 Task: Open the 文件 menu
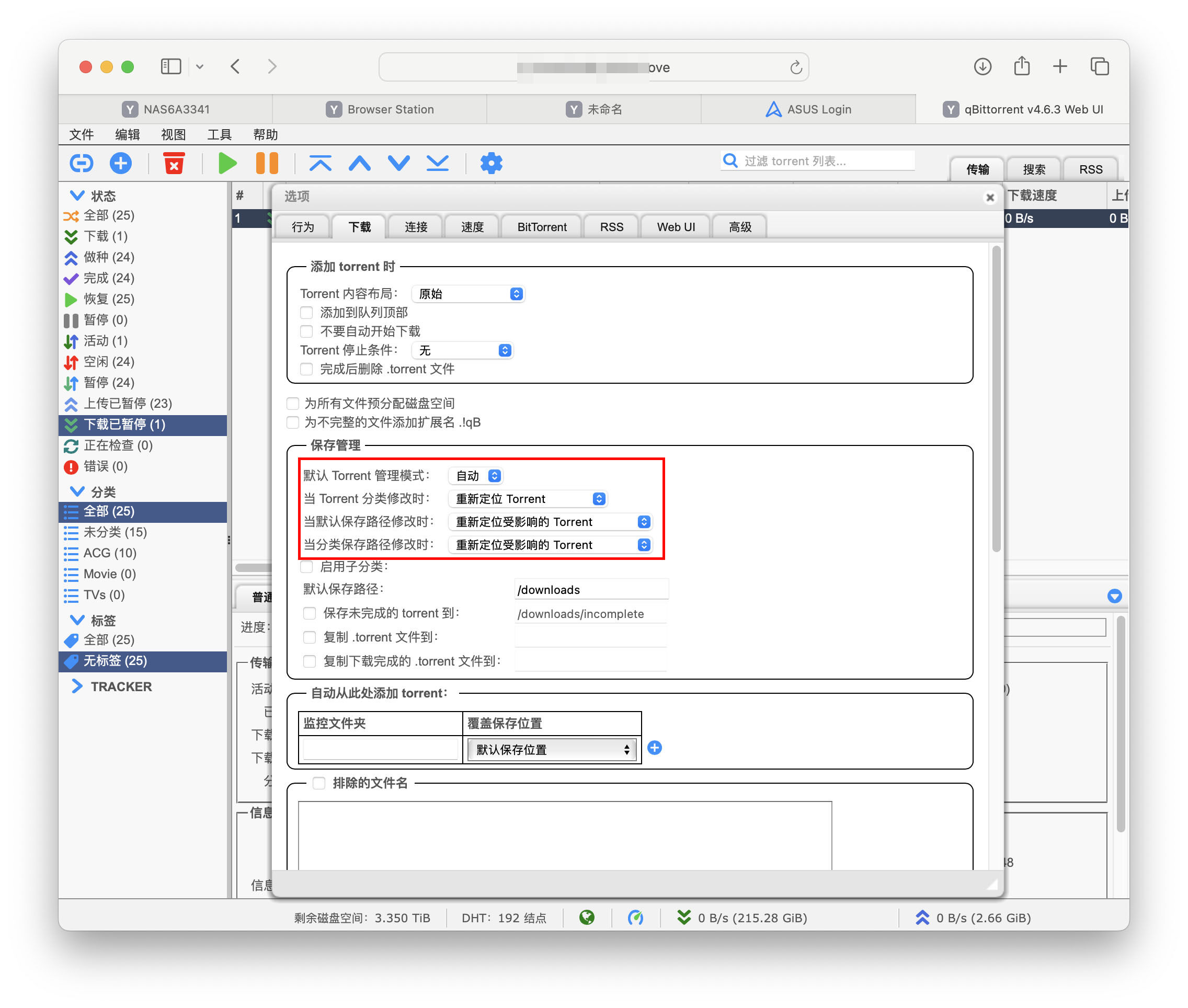[x=81, y=134]
